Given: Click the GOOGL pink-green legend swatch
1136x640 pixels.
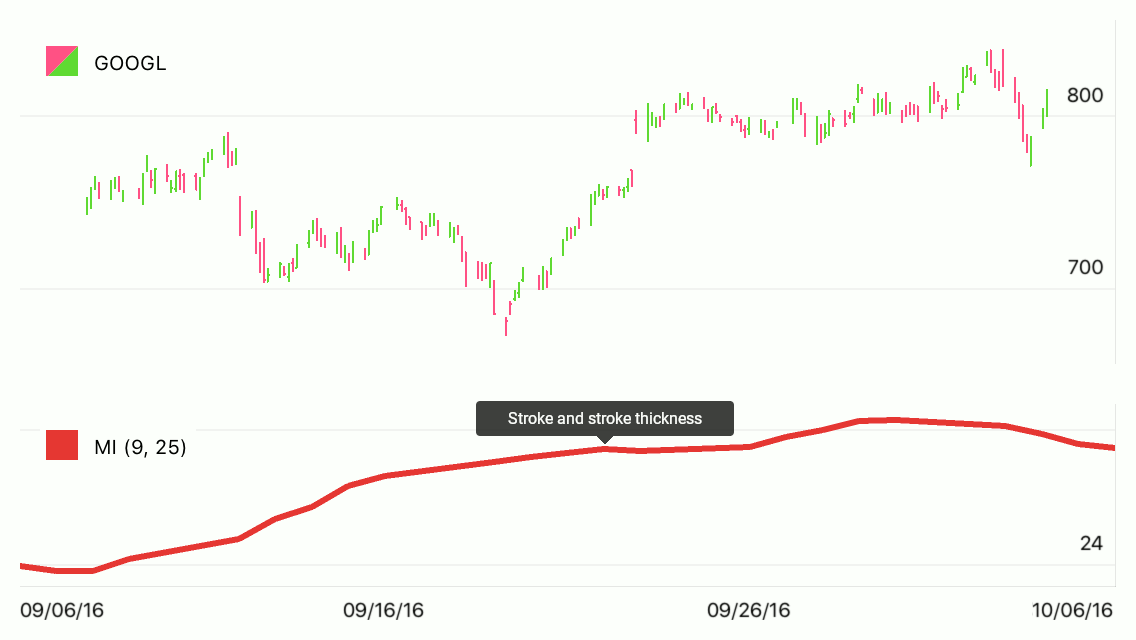Looking at the screenshot, I should tap(62, 62).
